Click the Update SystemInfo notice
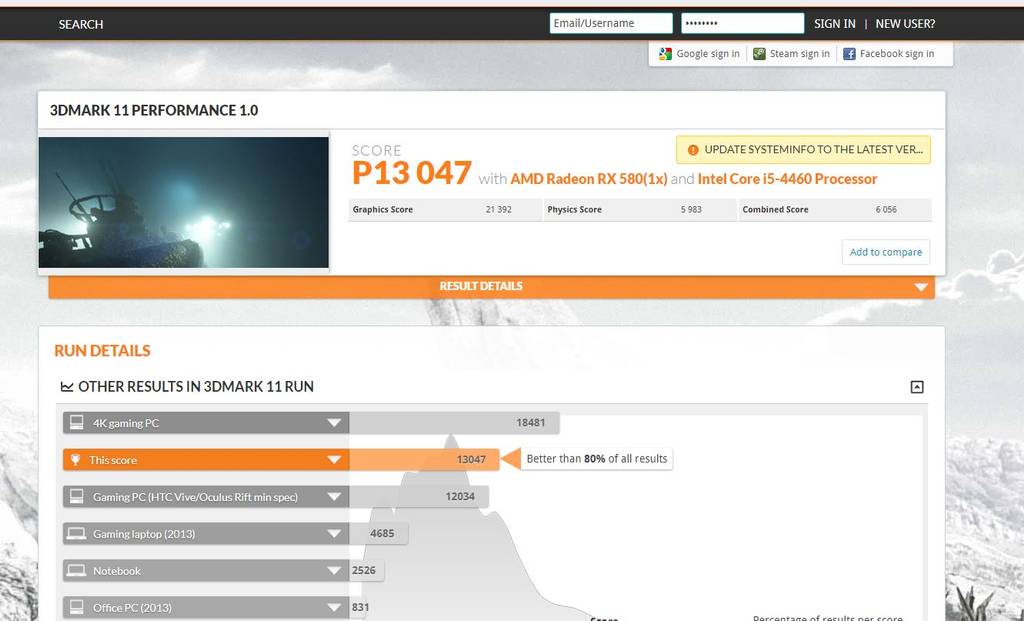The image size is (1024, 621). point(803,150)
